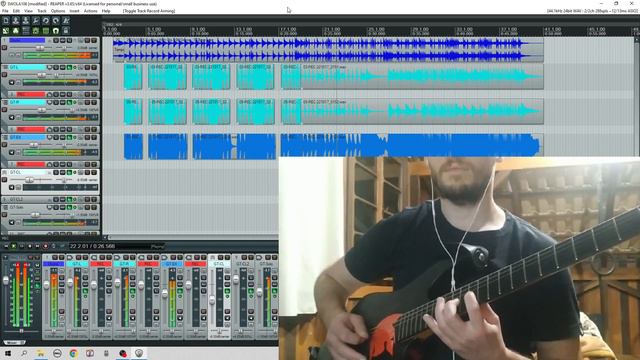This screenshot has height=360, width=640.
Task: Open the FX chain on GT L track
Action: point(69,67)
